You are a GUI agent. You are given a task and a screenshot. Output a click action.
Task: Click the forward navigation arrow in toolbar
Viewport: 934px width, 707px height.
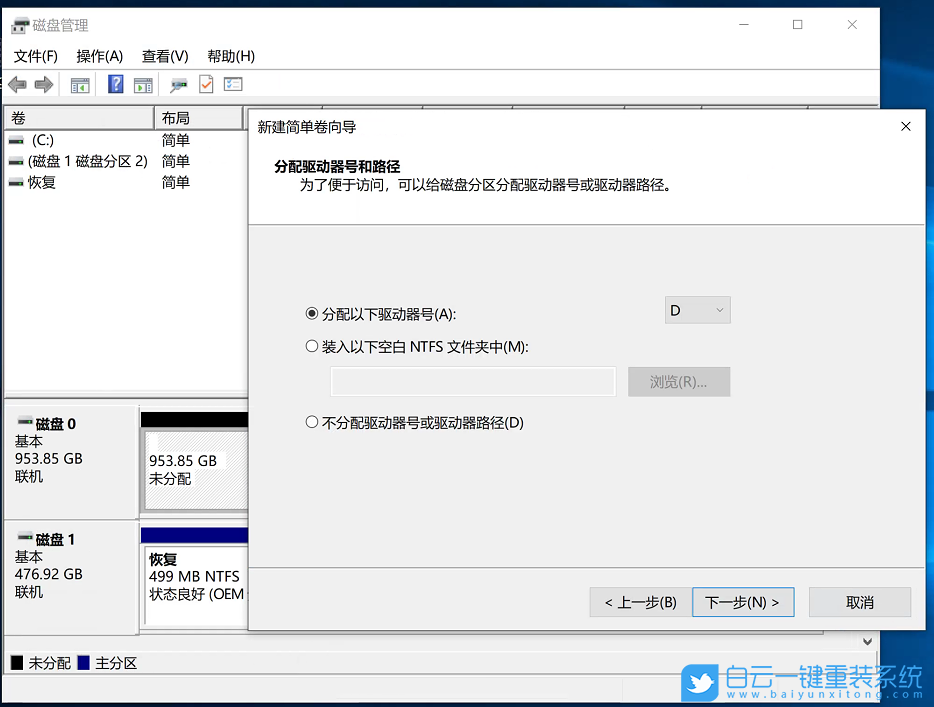click(x=43, y=84)
